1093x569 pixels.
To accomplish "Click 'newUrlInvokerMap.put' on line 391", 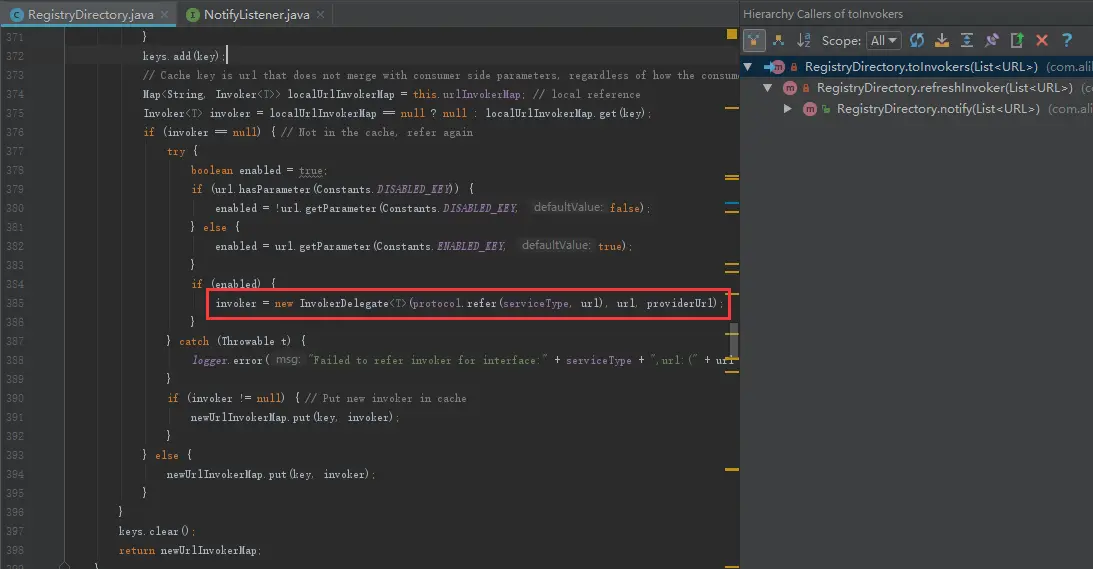I will (x=250, y=417).
